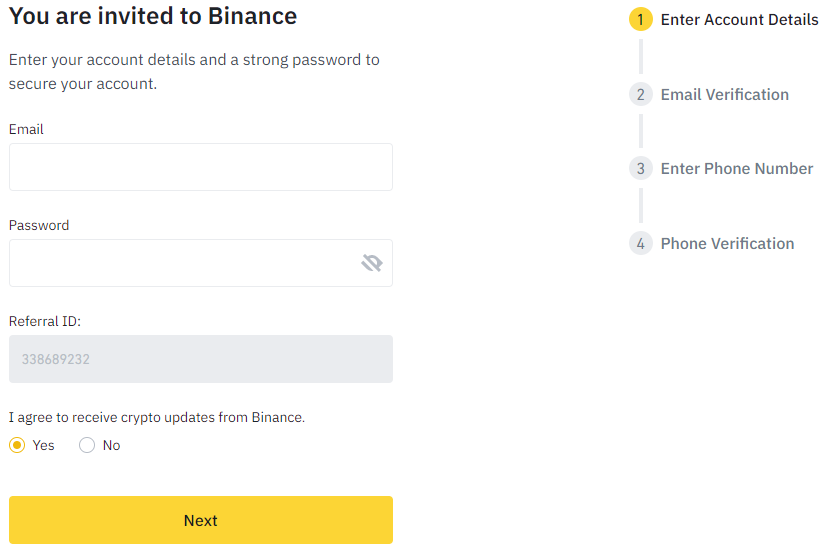Click the disabled Referral ID field
This screenshot has height=551, width=837.
point(200,359)
